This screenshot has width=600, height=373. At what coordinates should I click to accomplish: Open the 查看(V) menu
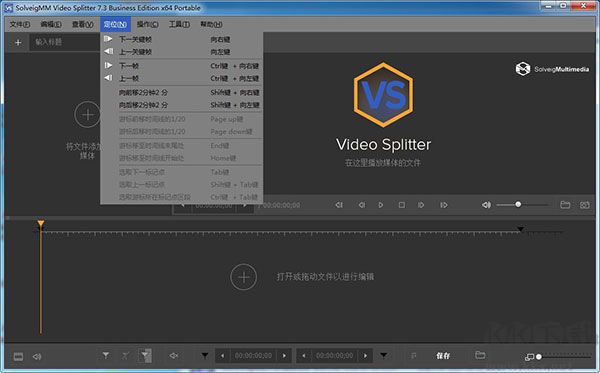pyautogui.click(x=83, y=24)
